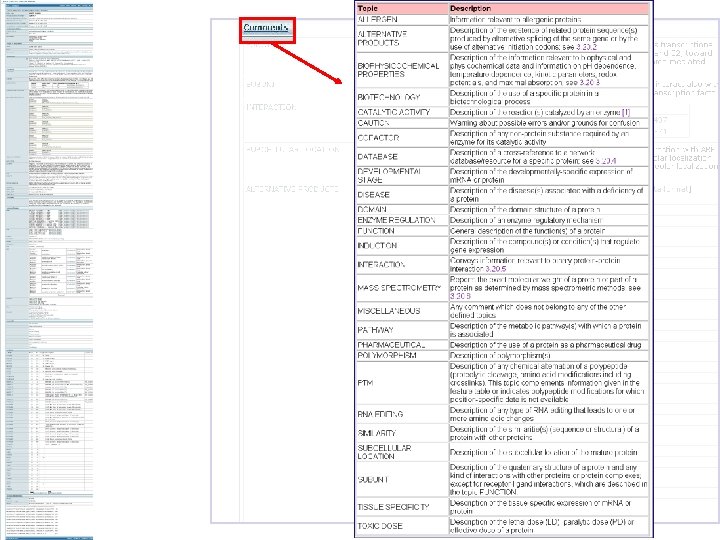720x540 pixels.
Task: Select the BIOPHYSICOCHEMICAL PROPERTIES topic cell
Action: click(x=403, y=70)
